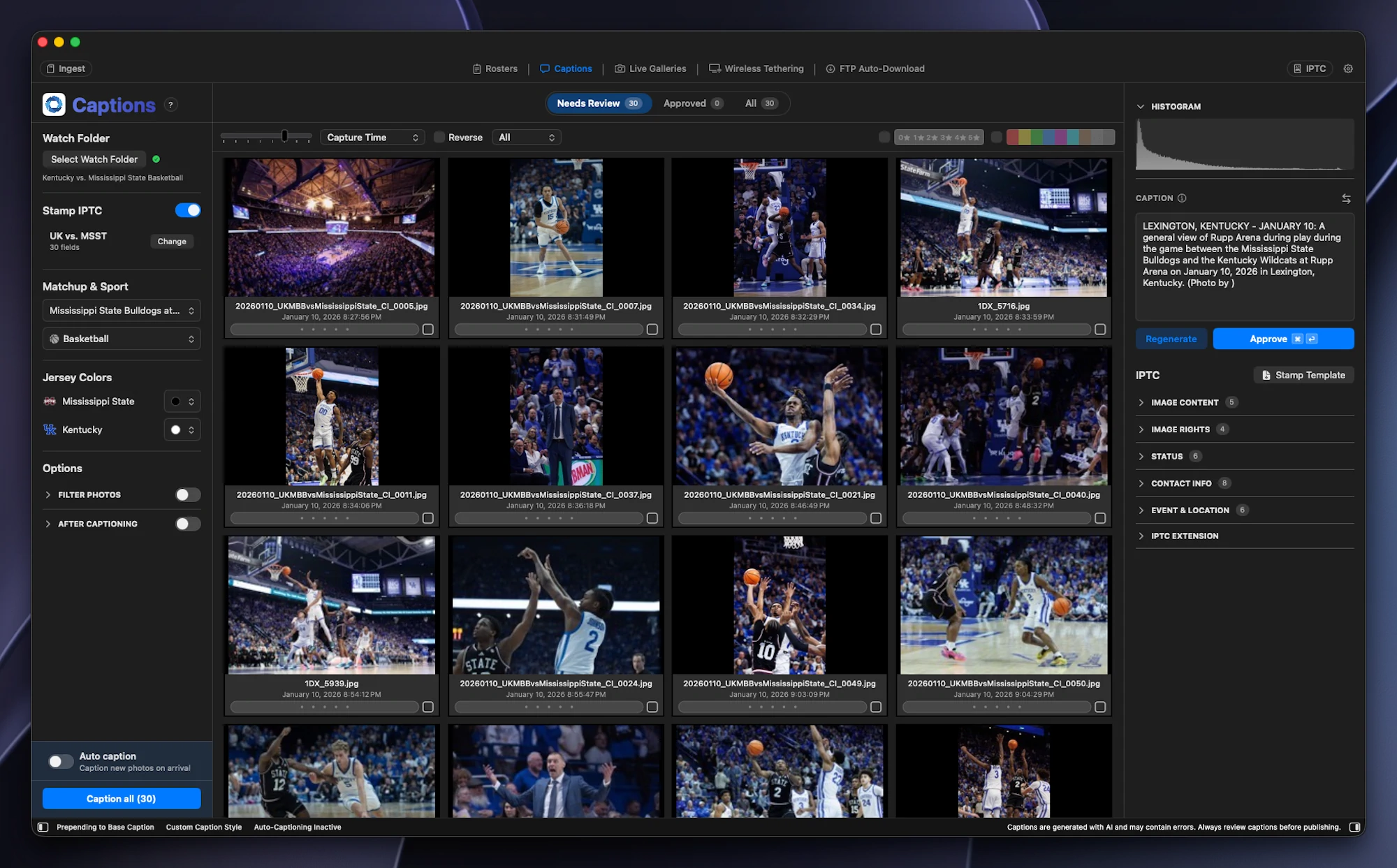
Task: Turn on the Auto caption switch
Action: click(61, 761)
